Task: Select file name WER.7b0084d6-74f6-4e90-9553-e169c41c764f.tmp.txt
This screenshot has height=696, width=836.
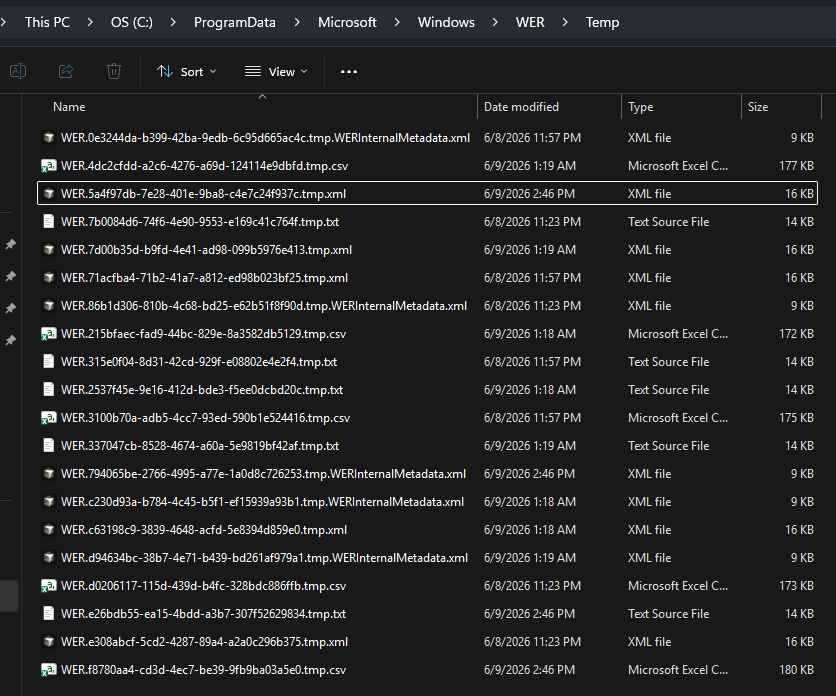Action: pos(200,221)
